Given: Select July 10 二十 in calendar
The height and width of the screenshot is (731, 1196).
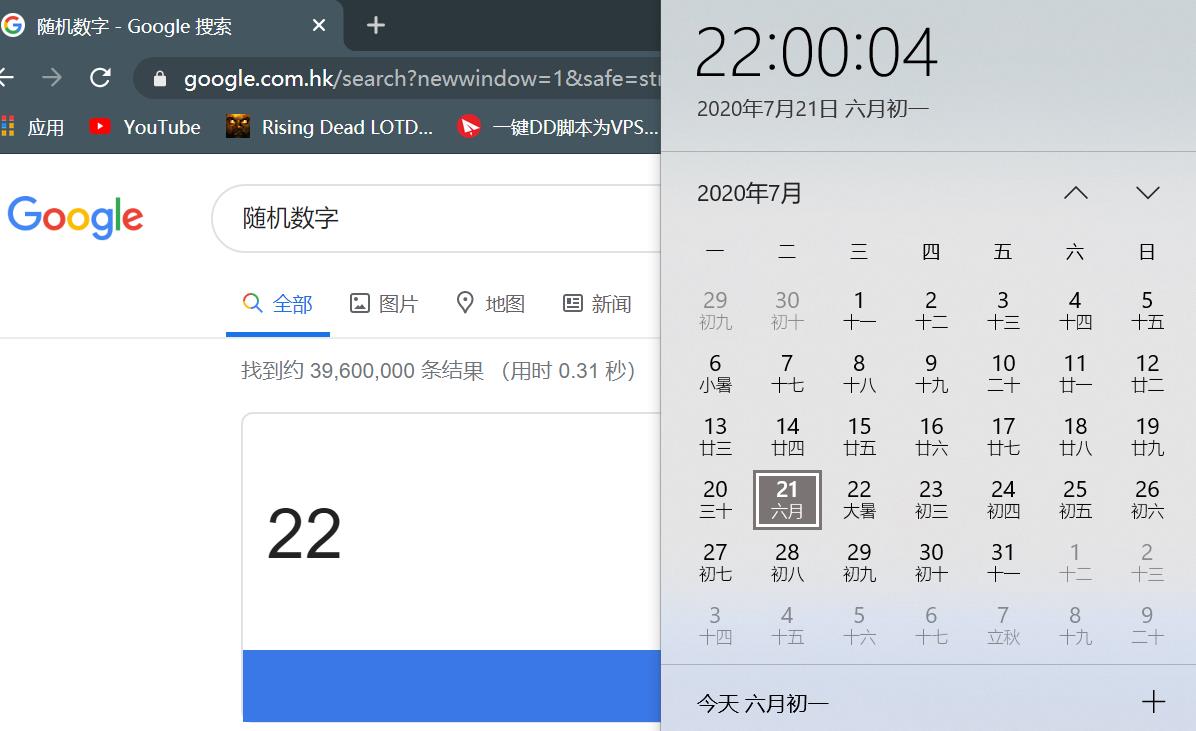Looking at the screenshot, I should point(1003,373).
